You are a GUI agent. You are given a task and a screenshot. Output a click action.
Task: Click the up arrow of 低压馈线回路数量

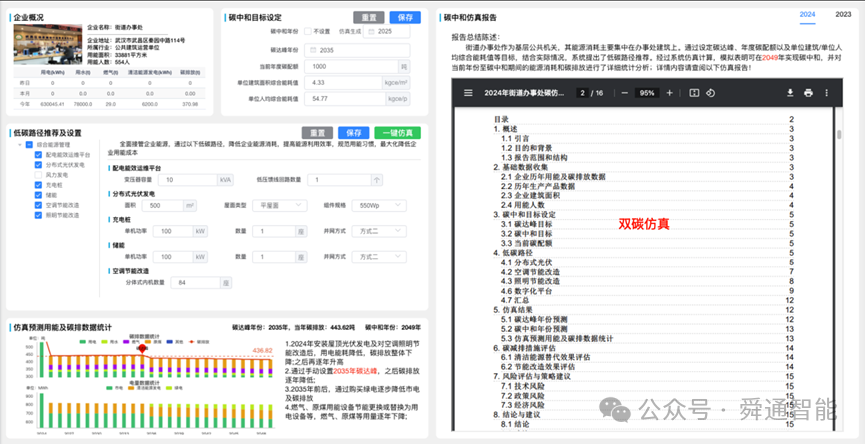coord(377,180)
